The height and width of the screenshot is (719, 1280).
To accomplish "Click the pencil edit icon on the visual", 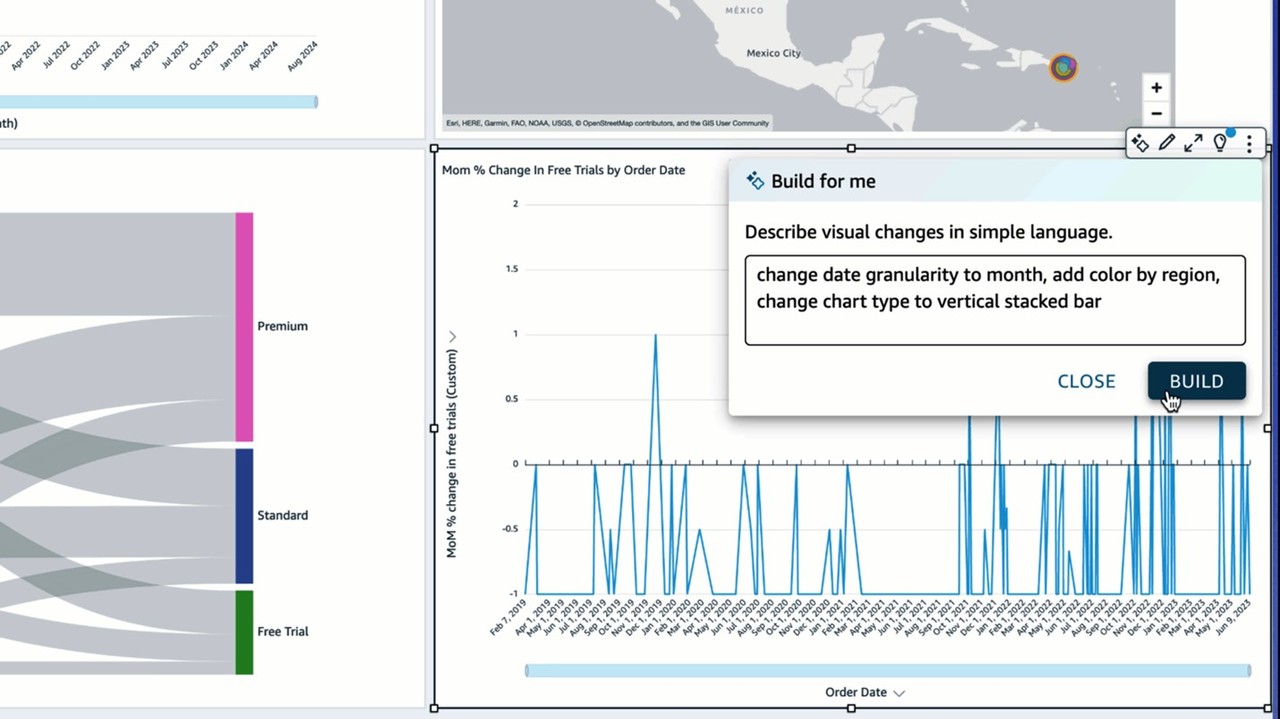I will 1166,143.
